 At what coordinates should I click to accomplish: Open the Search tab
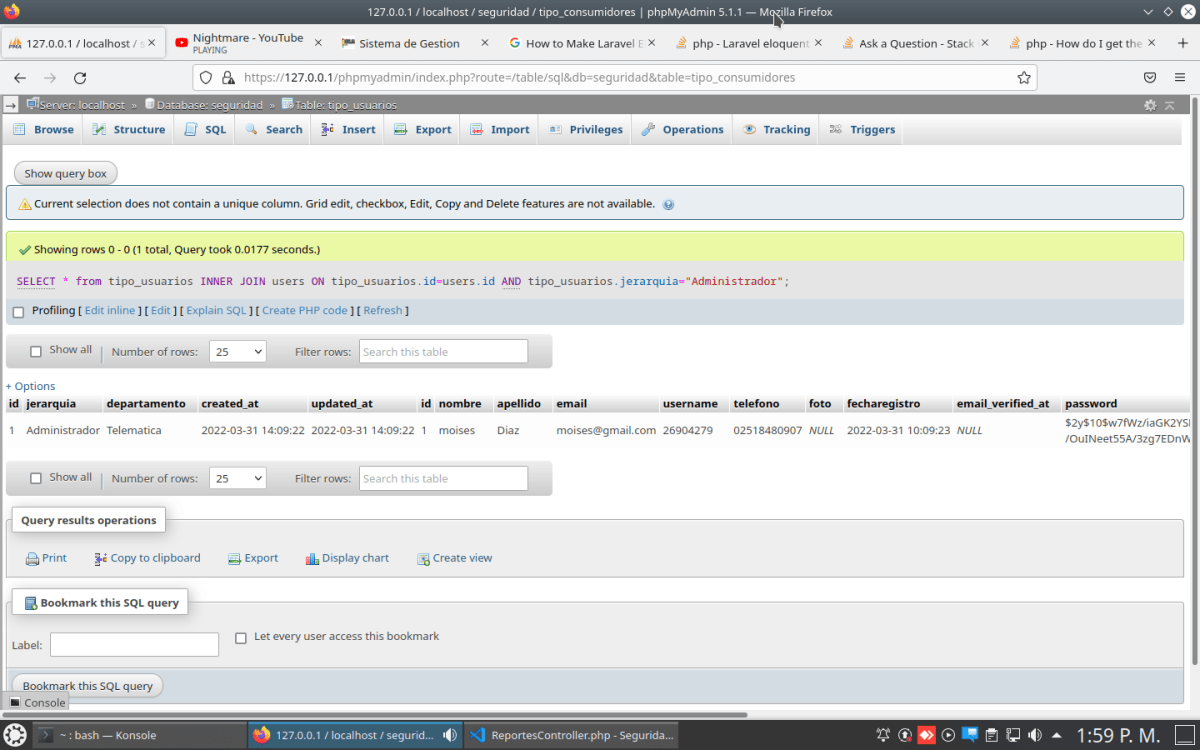(273, 129)
